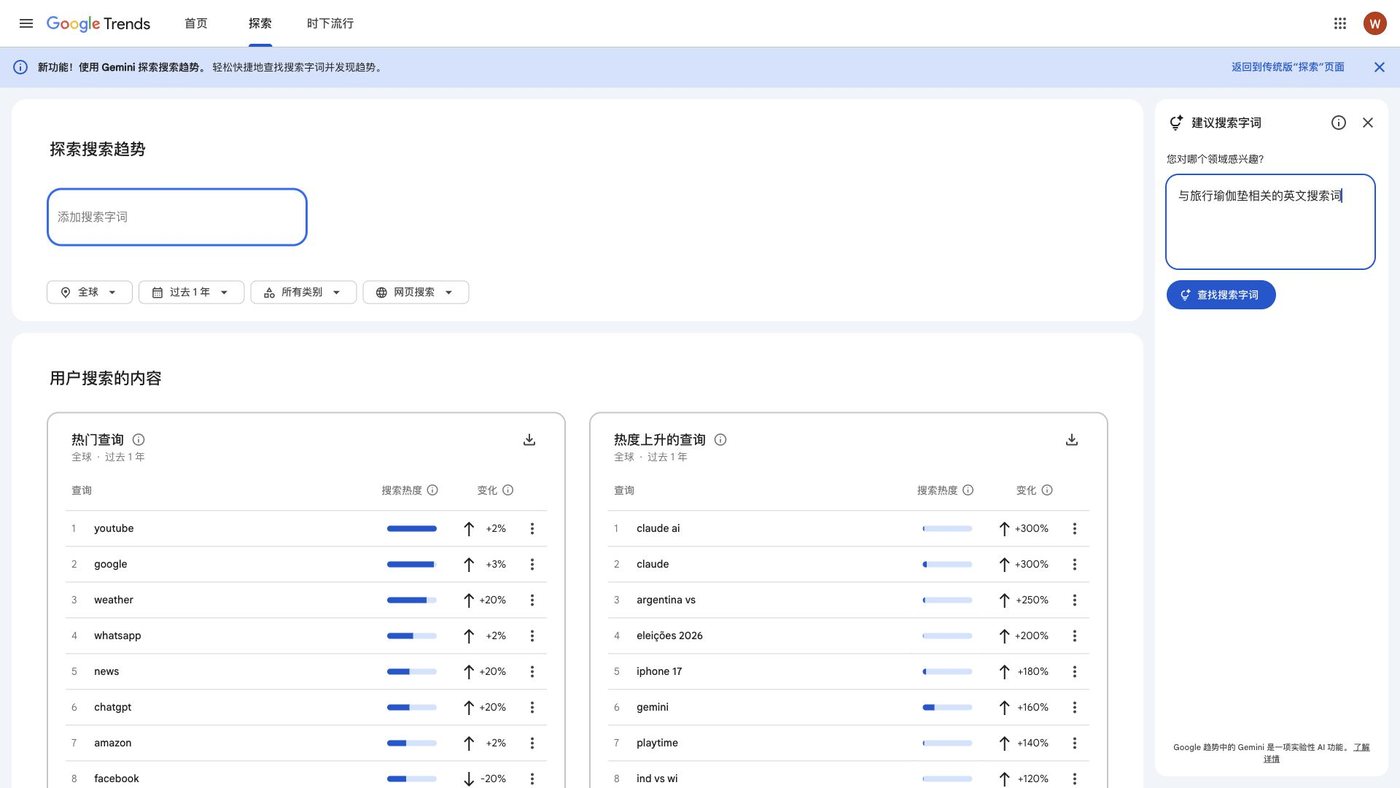Expand the 全球 region dropdown
The image size is (1400, 788).
point(89,292)
